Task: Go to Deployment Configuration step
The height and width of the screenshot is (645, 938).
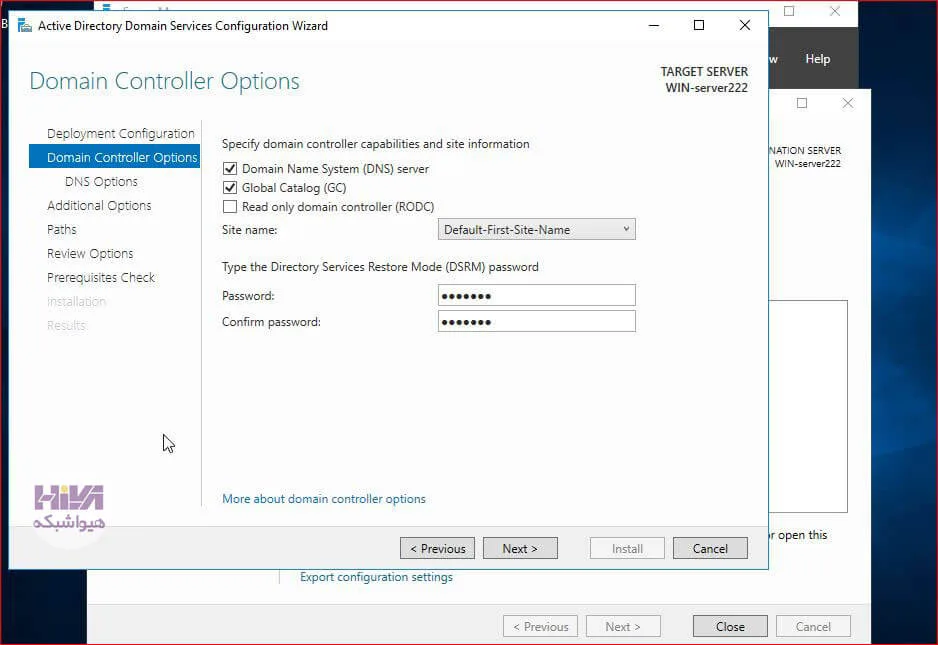Action: (121, 133)
